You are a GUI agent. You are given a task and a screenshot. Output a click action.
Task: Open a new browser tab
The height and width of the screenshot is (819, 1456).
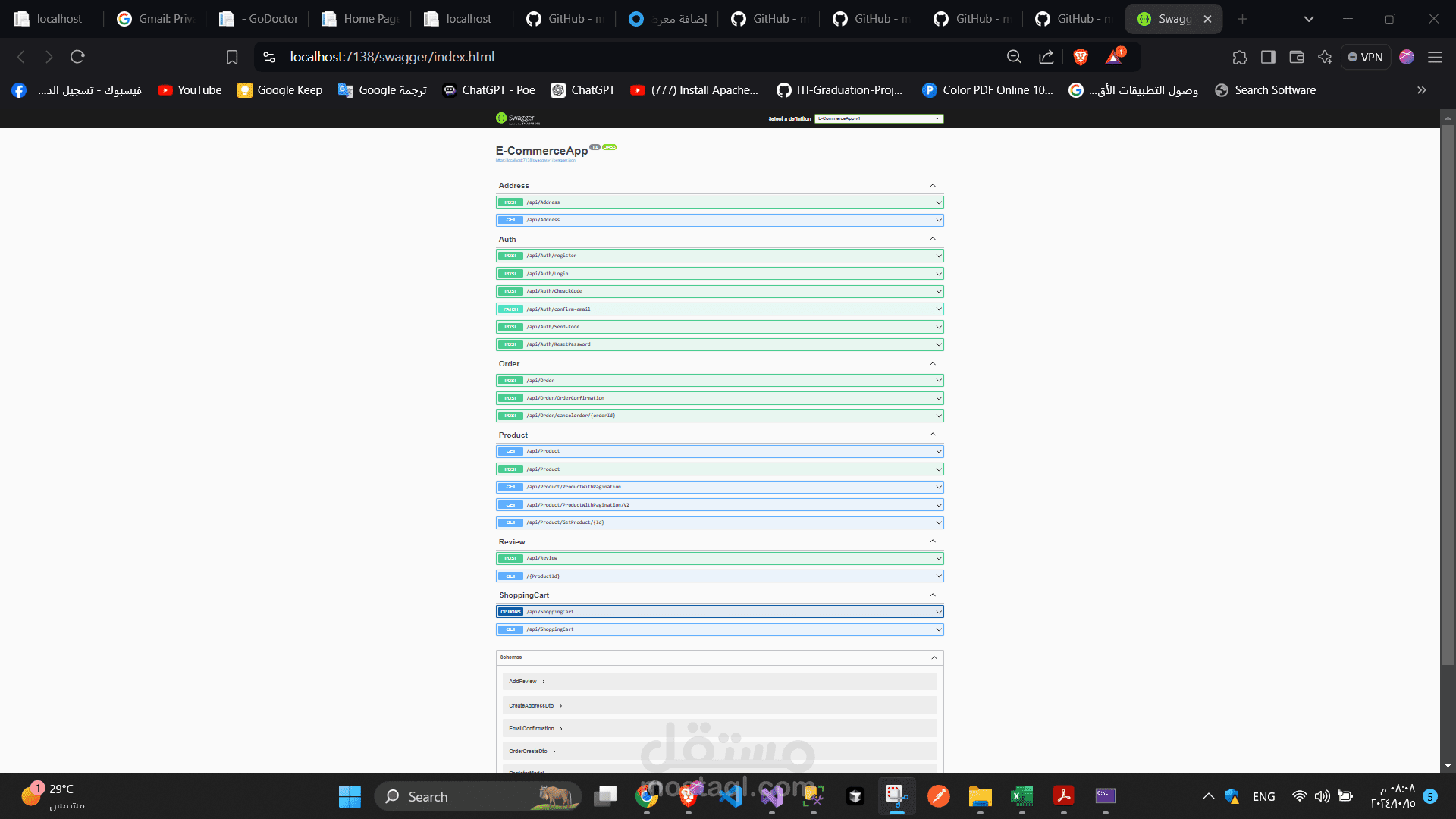(1242, 19)
